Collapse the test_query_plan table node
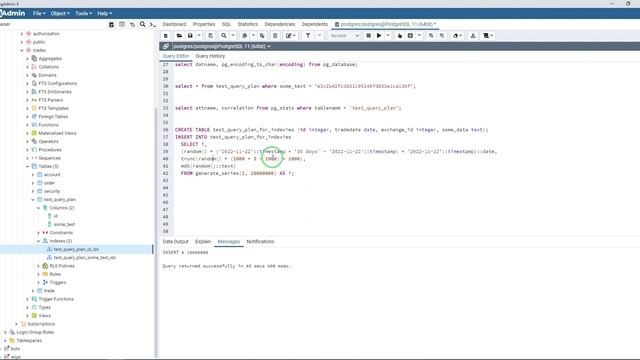Viewport: 640px width, 360px height. [33, 200]
